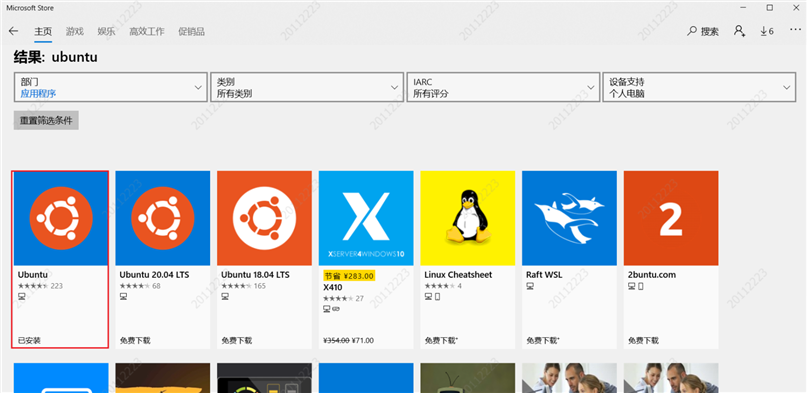Click the 节省 ¥283.00 discount badge

pos(349,275)
